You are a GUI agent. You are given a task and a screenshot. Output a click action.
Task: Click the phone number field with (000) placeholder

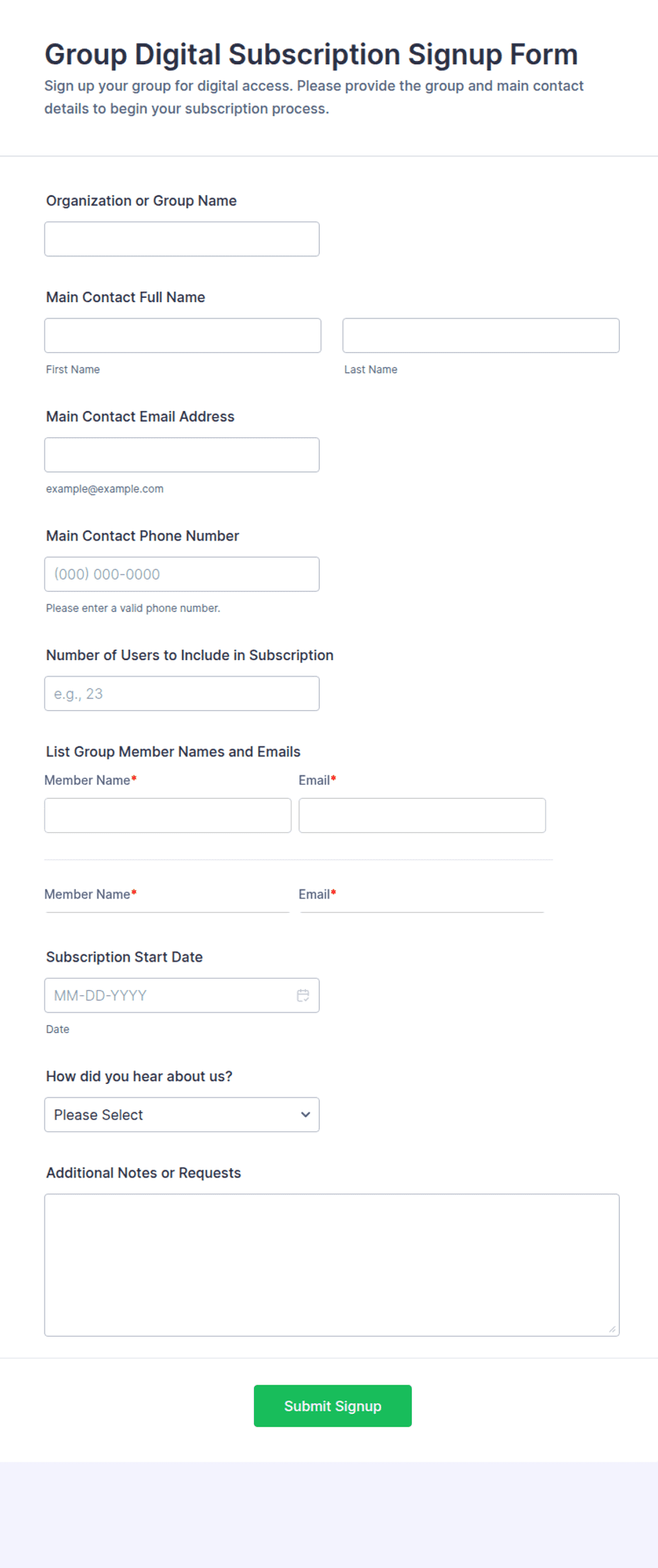click(x=182, y=574)
